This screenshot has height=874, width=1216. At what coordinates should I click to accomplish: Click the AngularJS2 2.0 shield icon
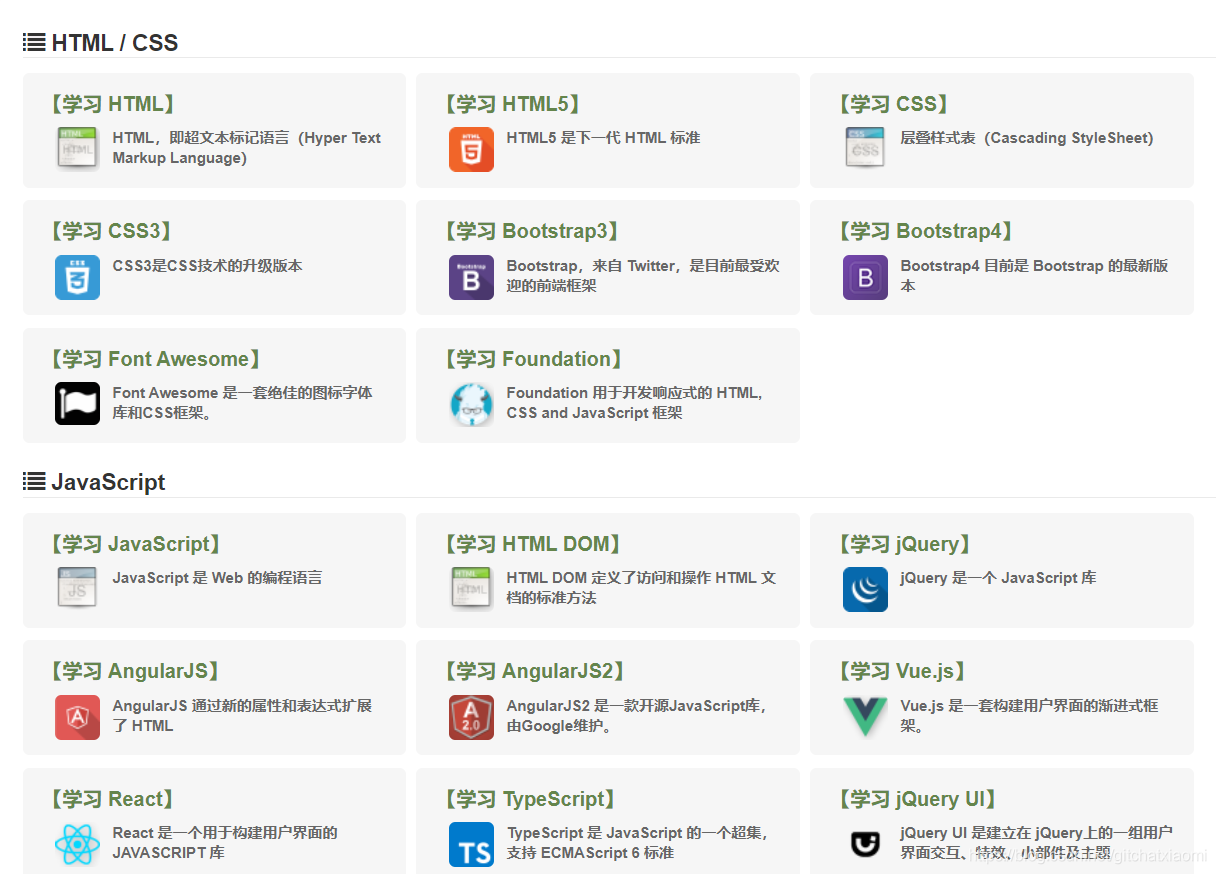[471, 717]
